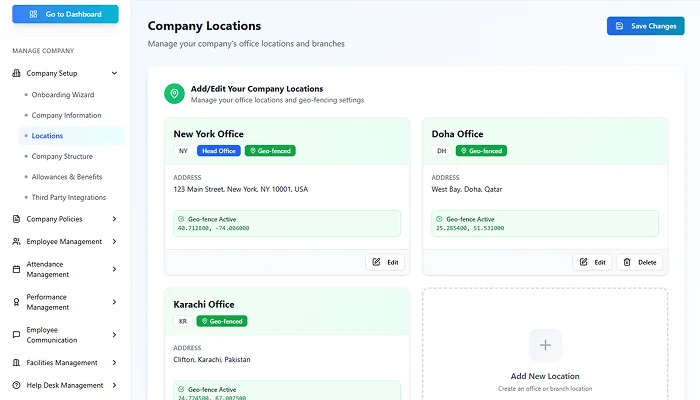Expand the Attendance Management menu

click(115, 268)
